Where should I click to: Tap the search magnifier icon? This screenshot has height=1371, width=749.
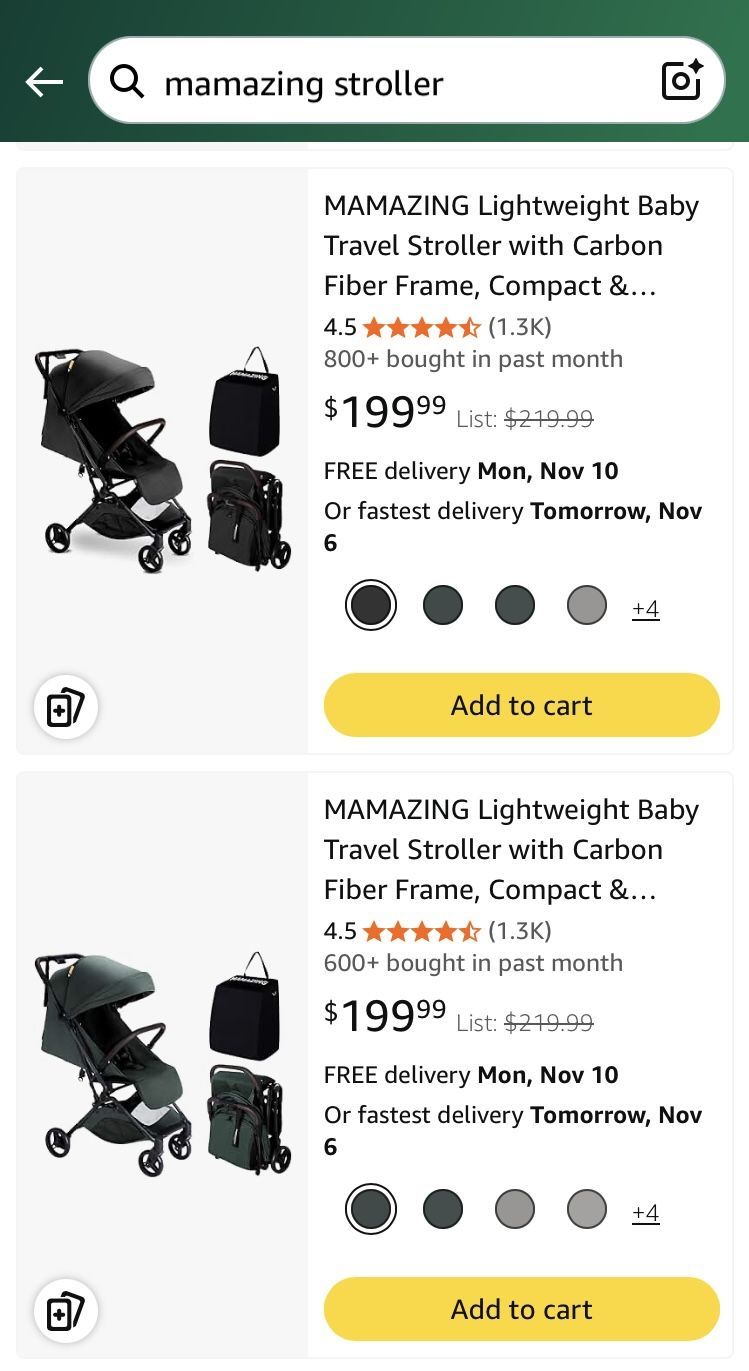click(127, 82)
